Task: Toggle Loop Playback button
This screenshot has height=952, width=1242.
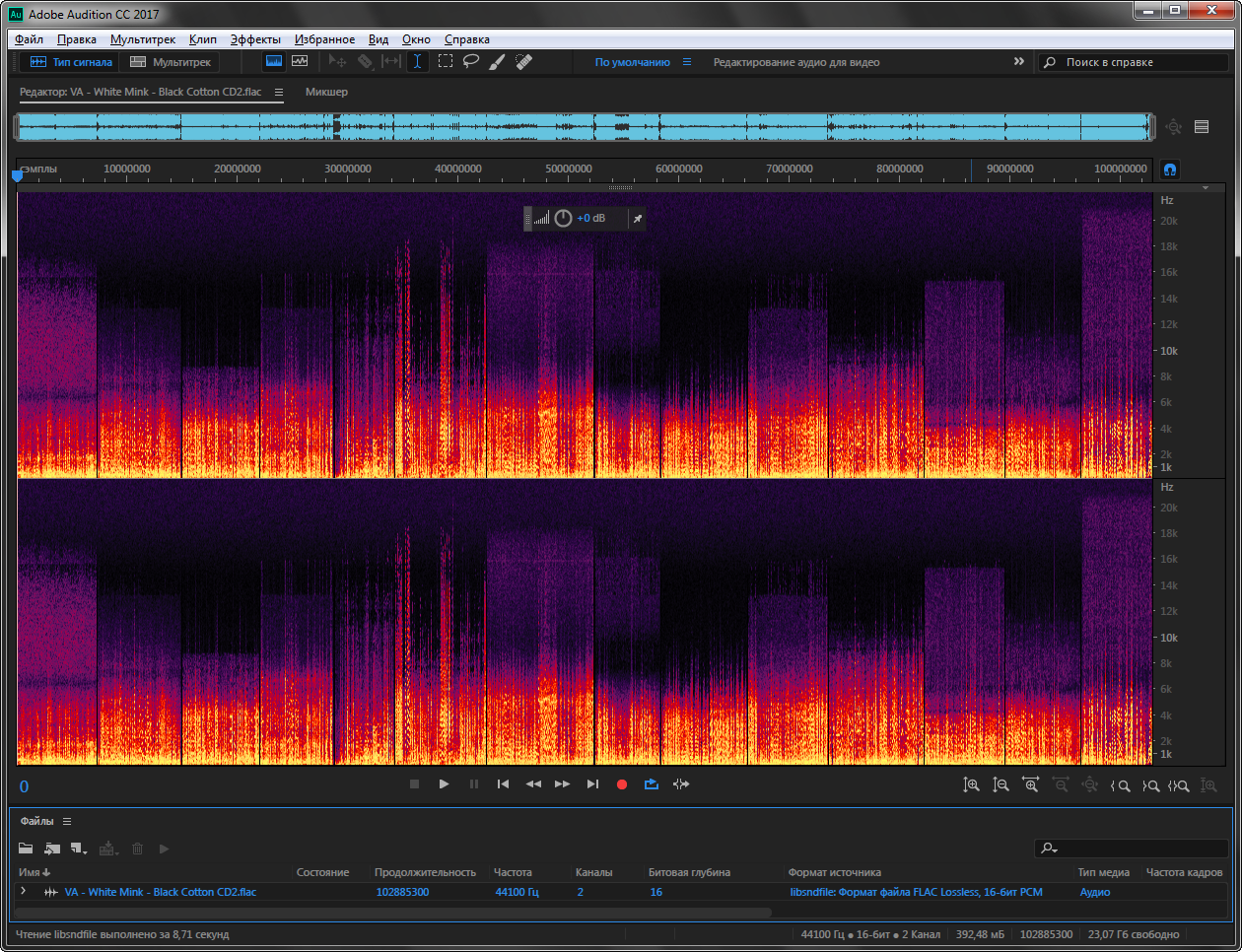Action: tap(652, 784)
